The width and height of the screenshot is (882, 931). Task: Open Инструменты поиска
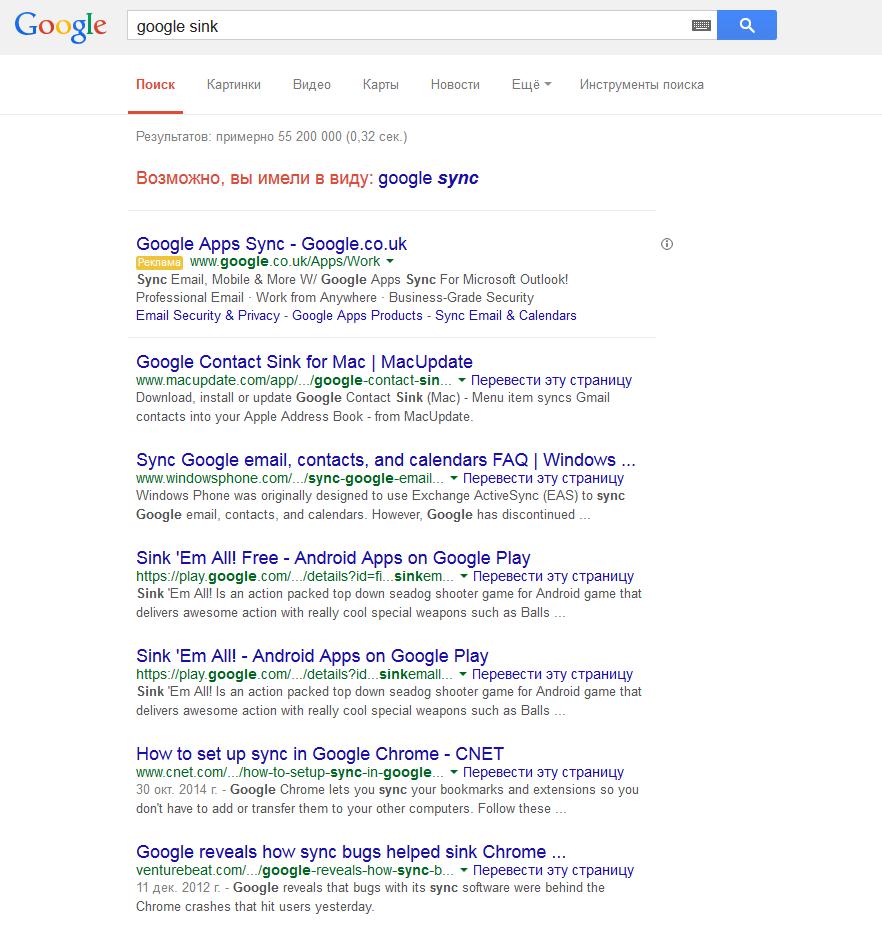(x=641, y=85)
